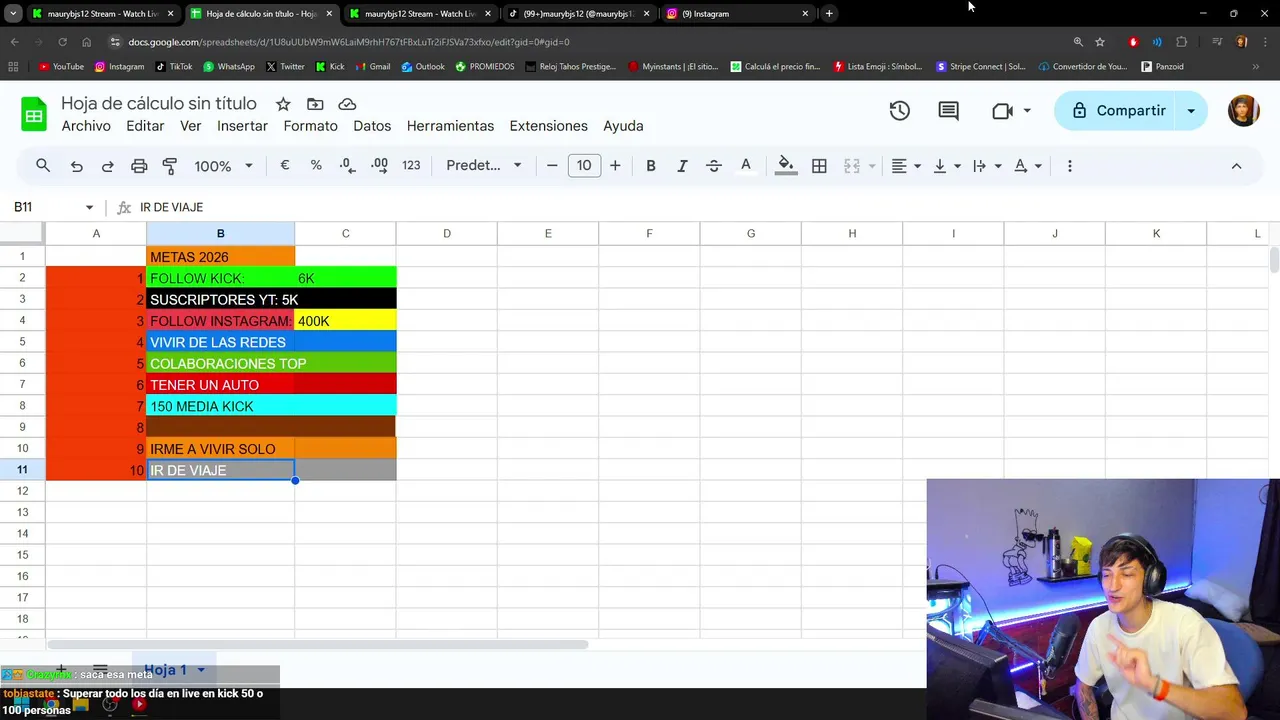This screenshot has width=1280, height=720.
Task: Rename the title Hoja de cálculo sin título
Action: click(x=159, y=104)
